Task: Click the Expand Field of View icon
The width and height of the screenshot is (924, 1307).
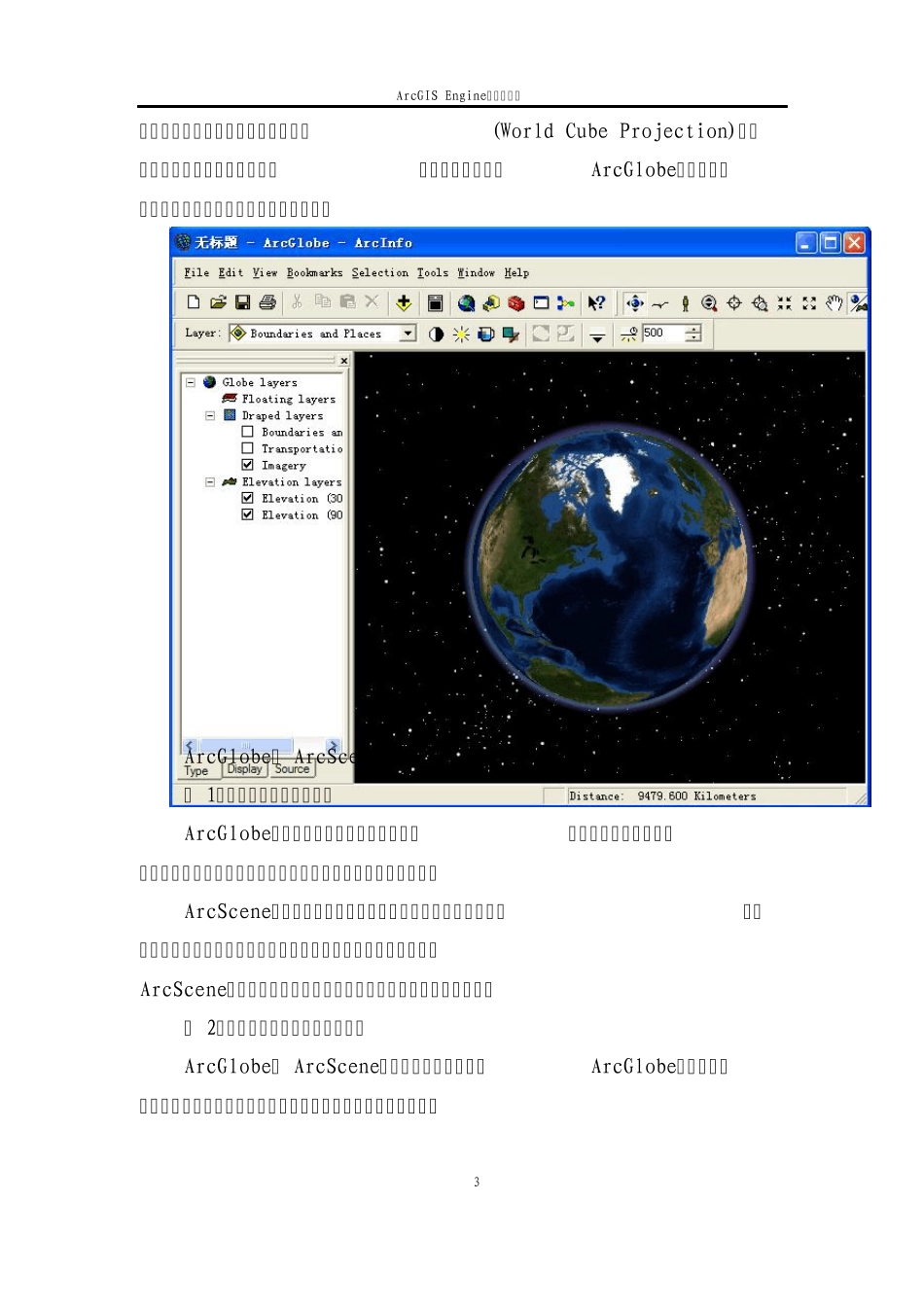Action: point(809,303)
